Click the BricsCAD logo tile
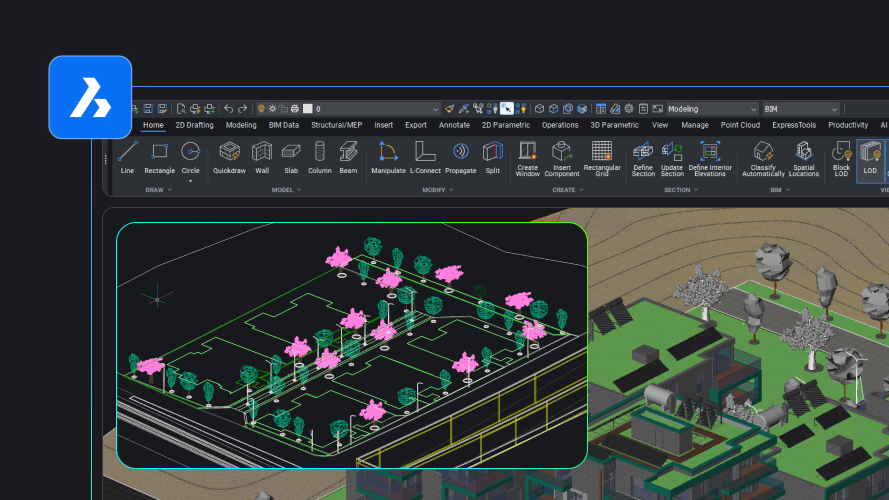Screen dimensions: 889x500 90,97
